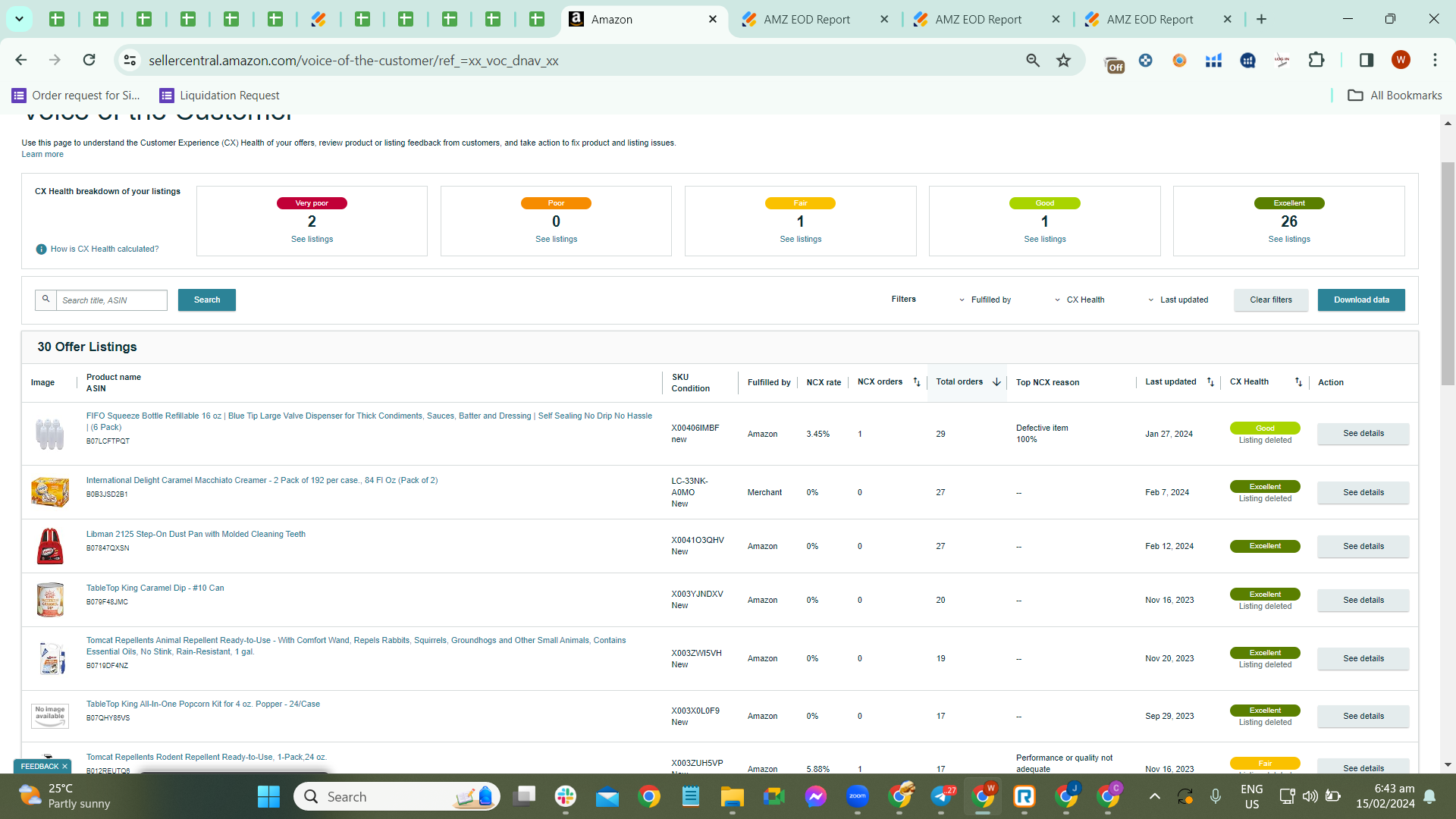Sort listings by CX Health column
Image resolution: width=1456 pixels, height=819 pixels.
(1298, 382)
